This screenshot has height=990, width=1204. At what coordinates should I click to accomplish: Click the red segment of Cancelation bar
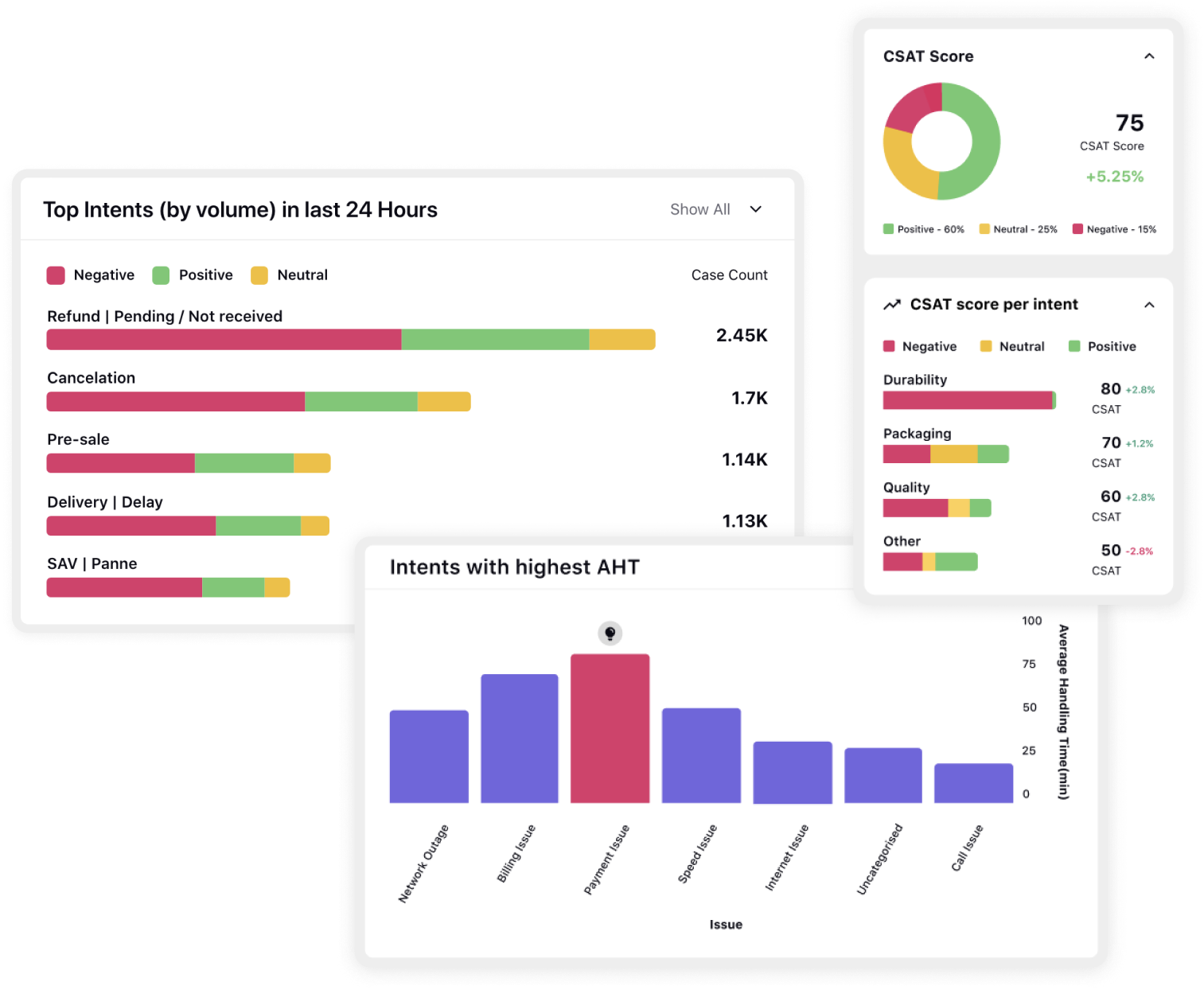tap(176, 402)
